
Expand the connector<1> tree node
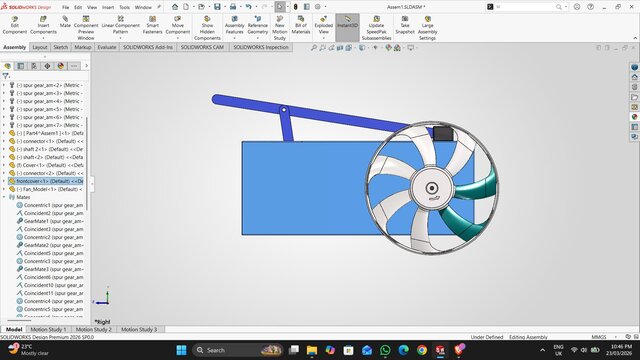tap(4, 141)
